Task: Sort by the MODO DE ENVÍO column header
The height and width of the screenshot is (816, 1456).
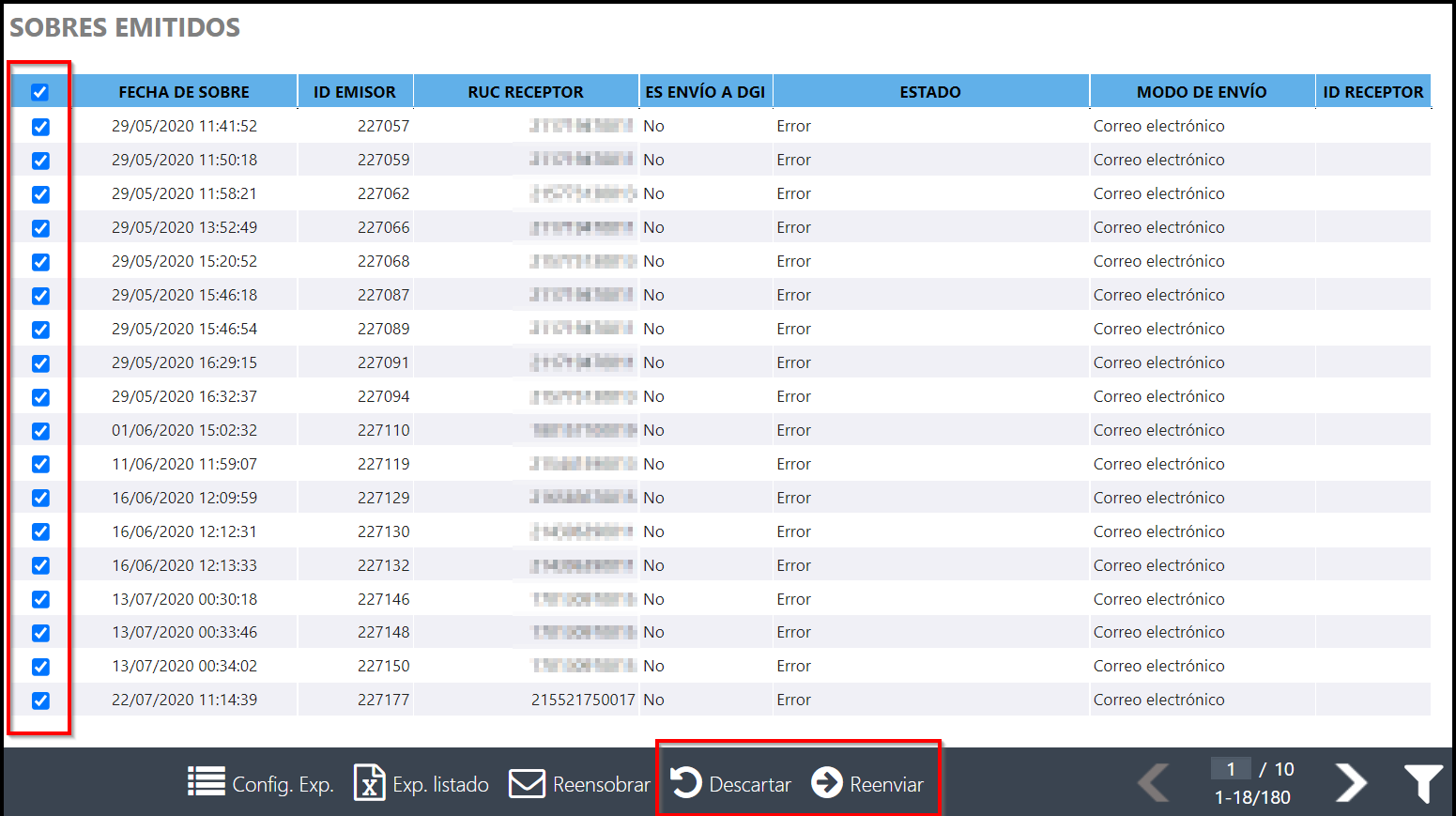Action: [x=1201, y=92]
